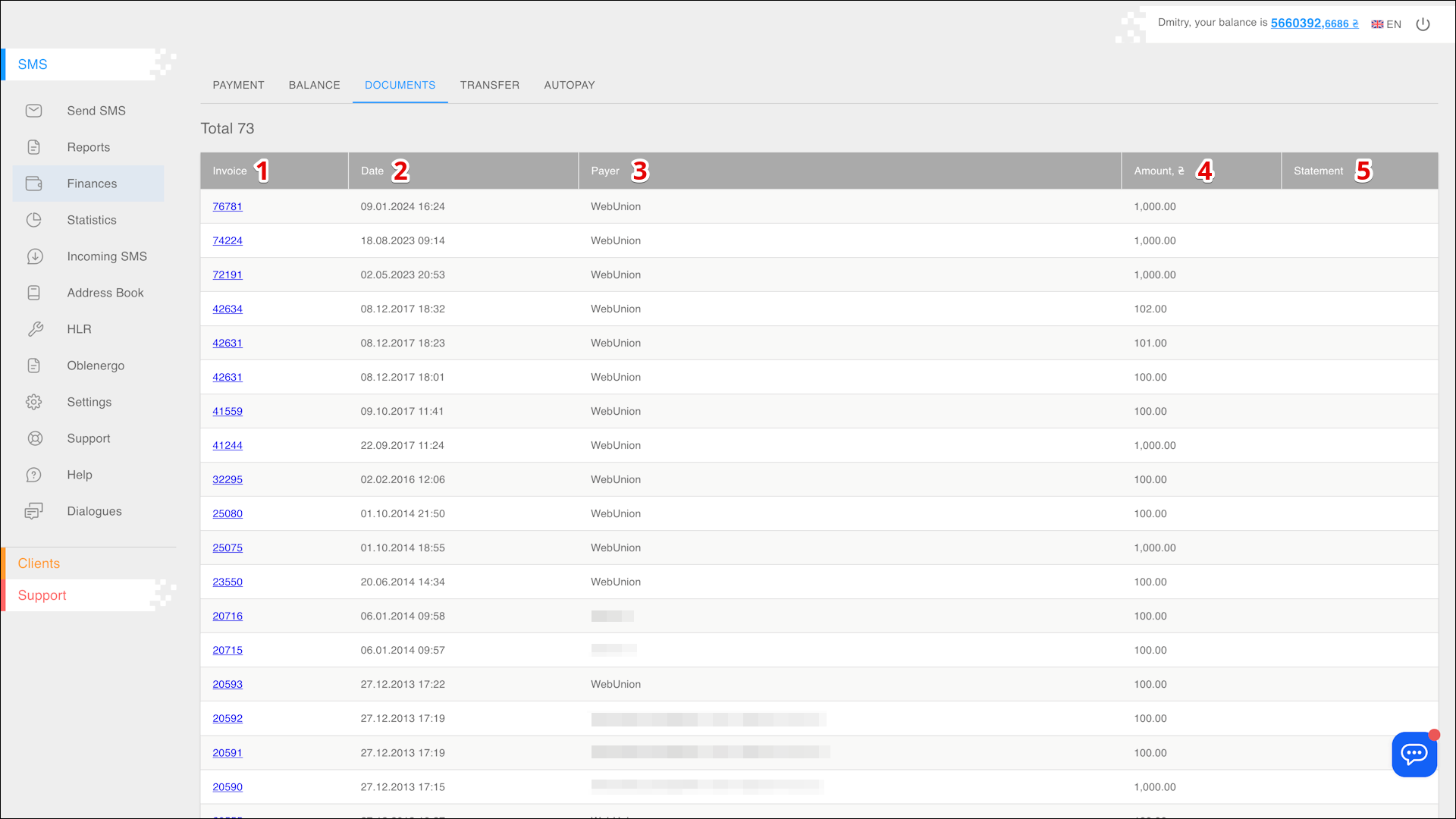The image size is (1456, 819).
Task: Click the Send SMS envelope icon
Action: (x=34, y=111)
